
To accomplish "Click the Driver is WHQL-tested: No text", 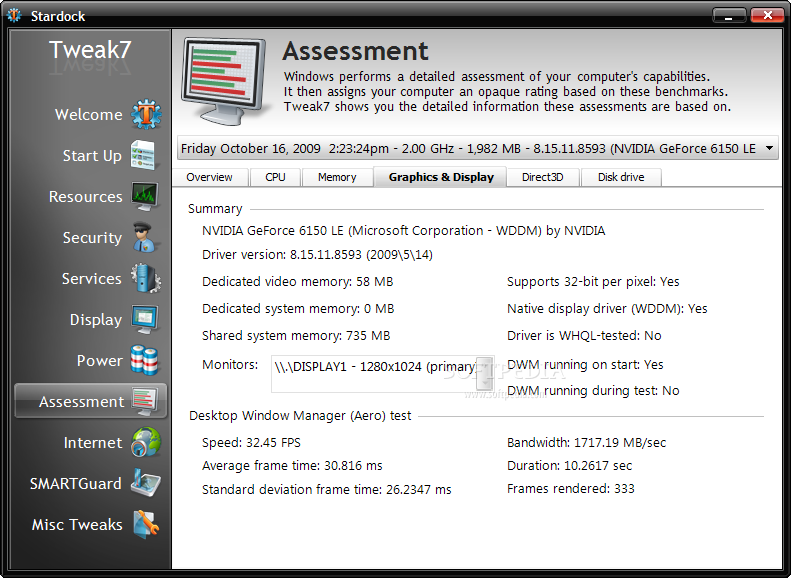I will [x=584, y=335].
